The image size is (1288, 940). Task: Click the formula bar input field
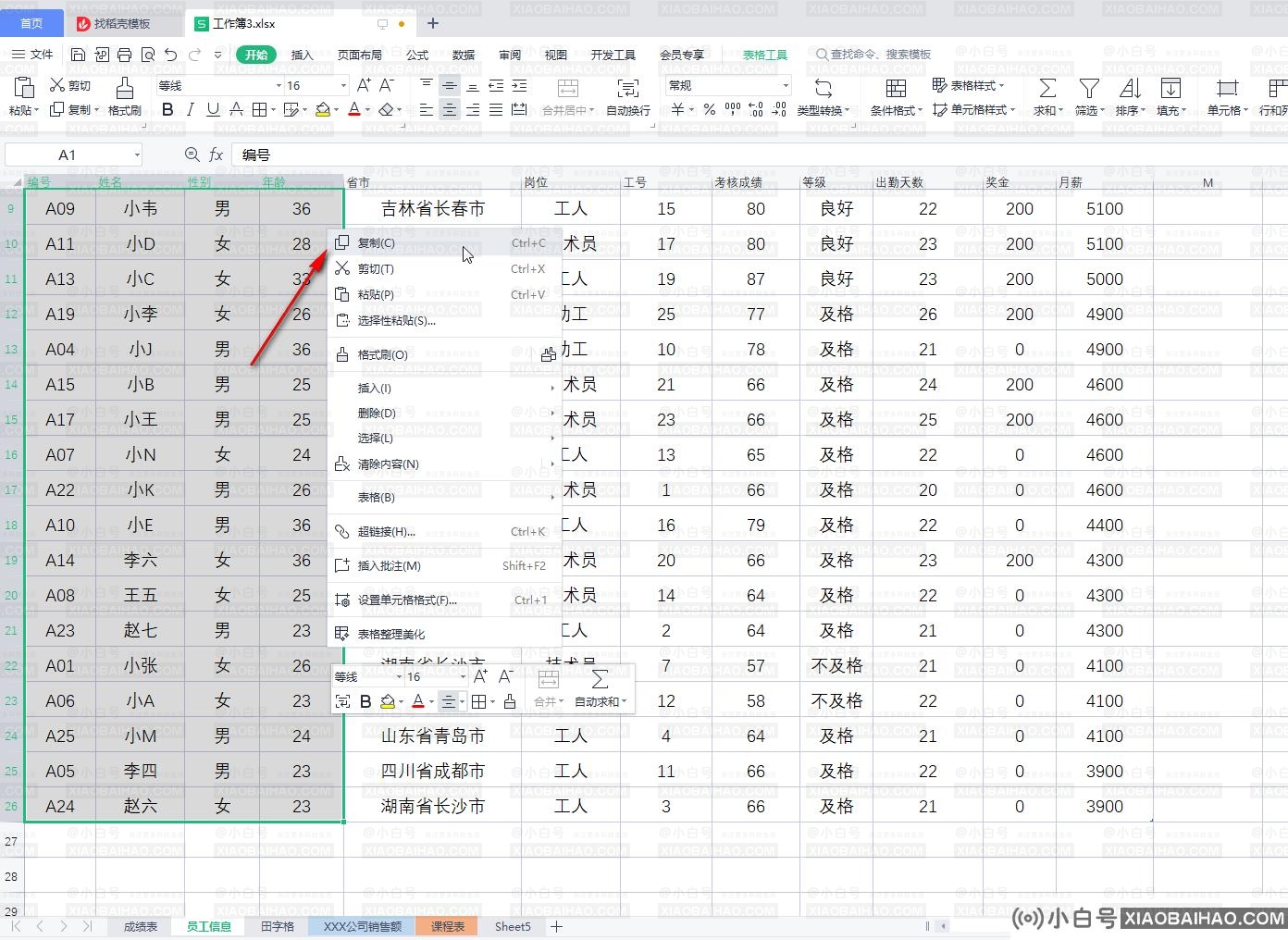coord(759,155)
